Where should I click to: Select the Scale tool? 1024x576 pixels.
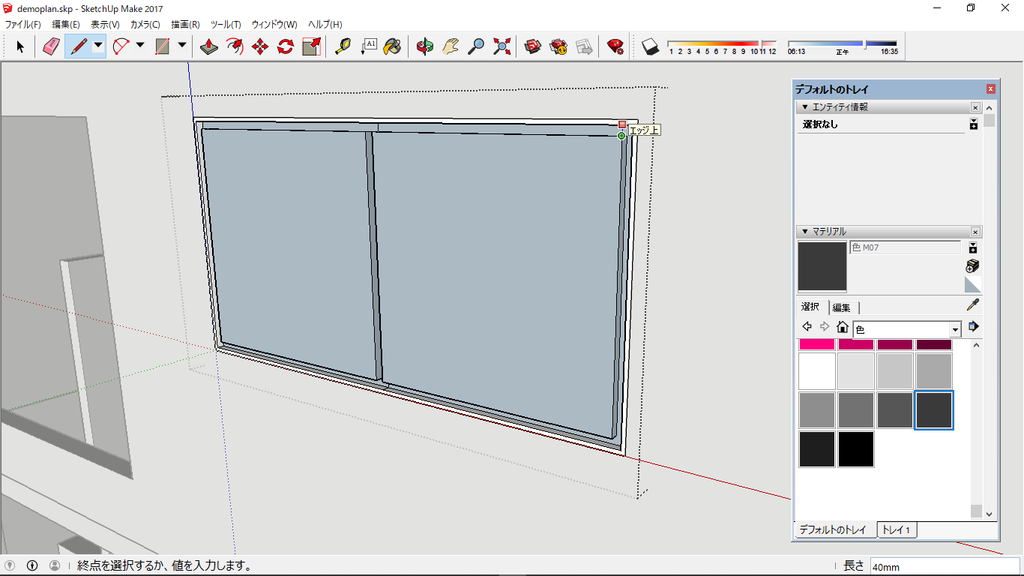[312, 46]
